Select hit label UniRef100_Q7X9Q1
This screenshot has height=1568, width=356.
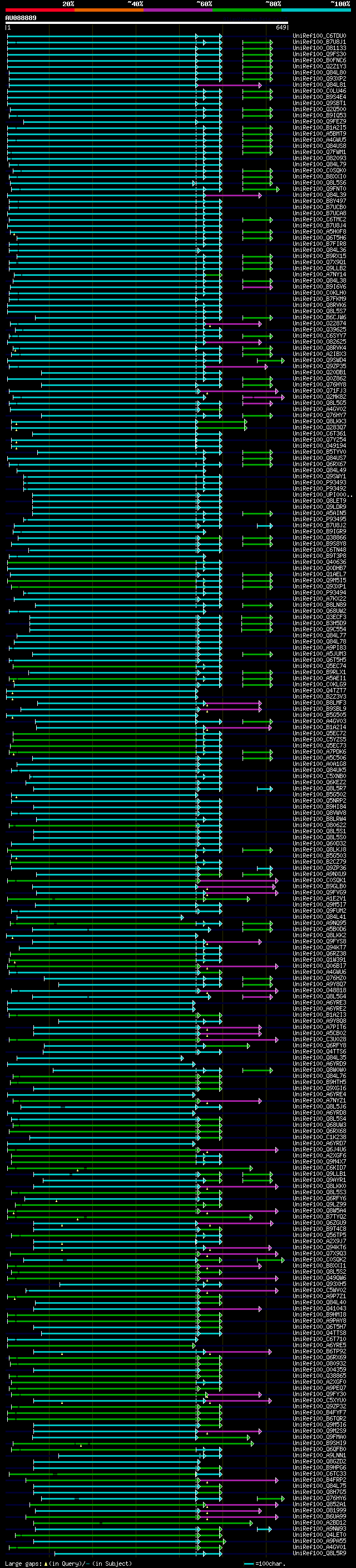click(319, 263)
